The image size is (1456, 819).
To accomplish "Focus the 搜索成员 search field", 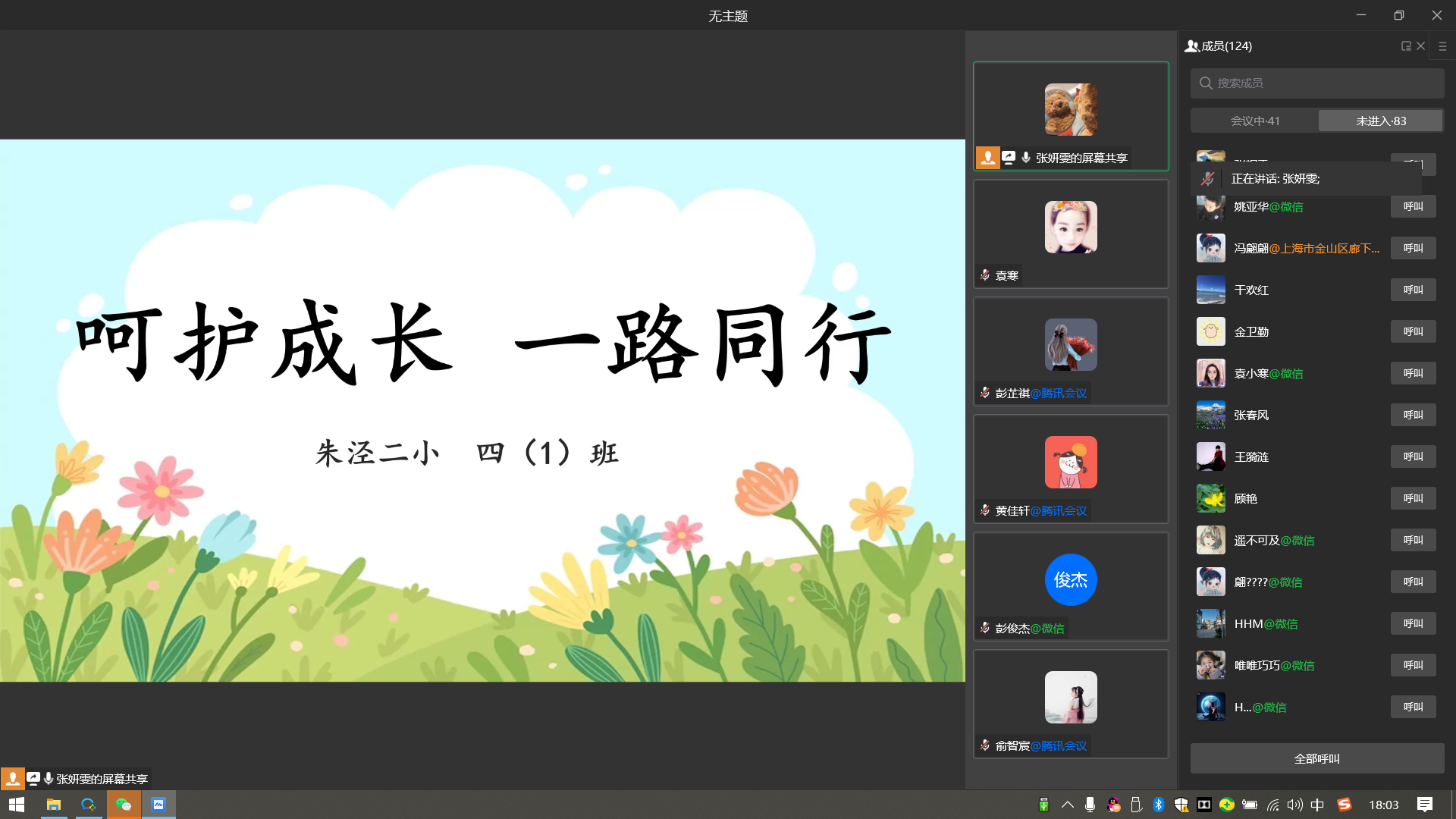I will (1317, 83).
